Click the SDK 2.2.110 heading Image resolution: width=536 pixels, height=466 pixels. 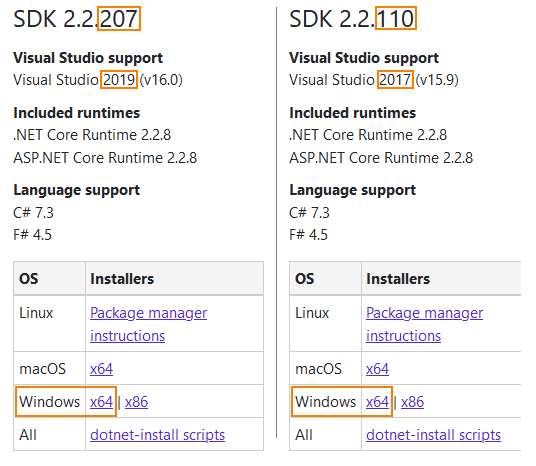(352, 18)
